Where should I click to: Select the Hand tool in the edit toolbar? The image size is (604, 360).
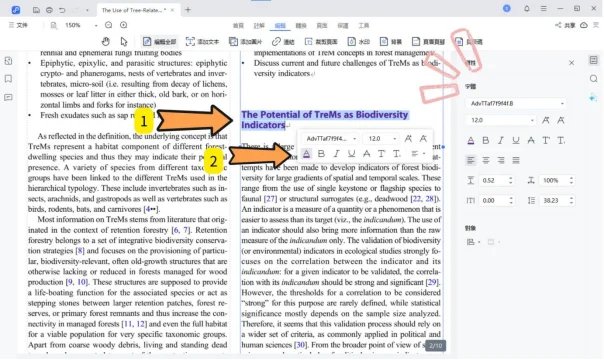coord(106,41)
